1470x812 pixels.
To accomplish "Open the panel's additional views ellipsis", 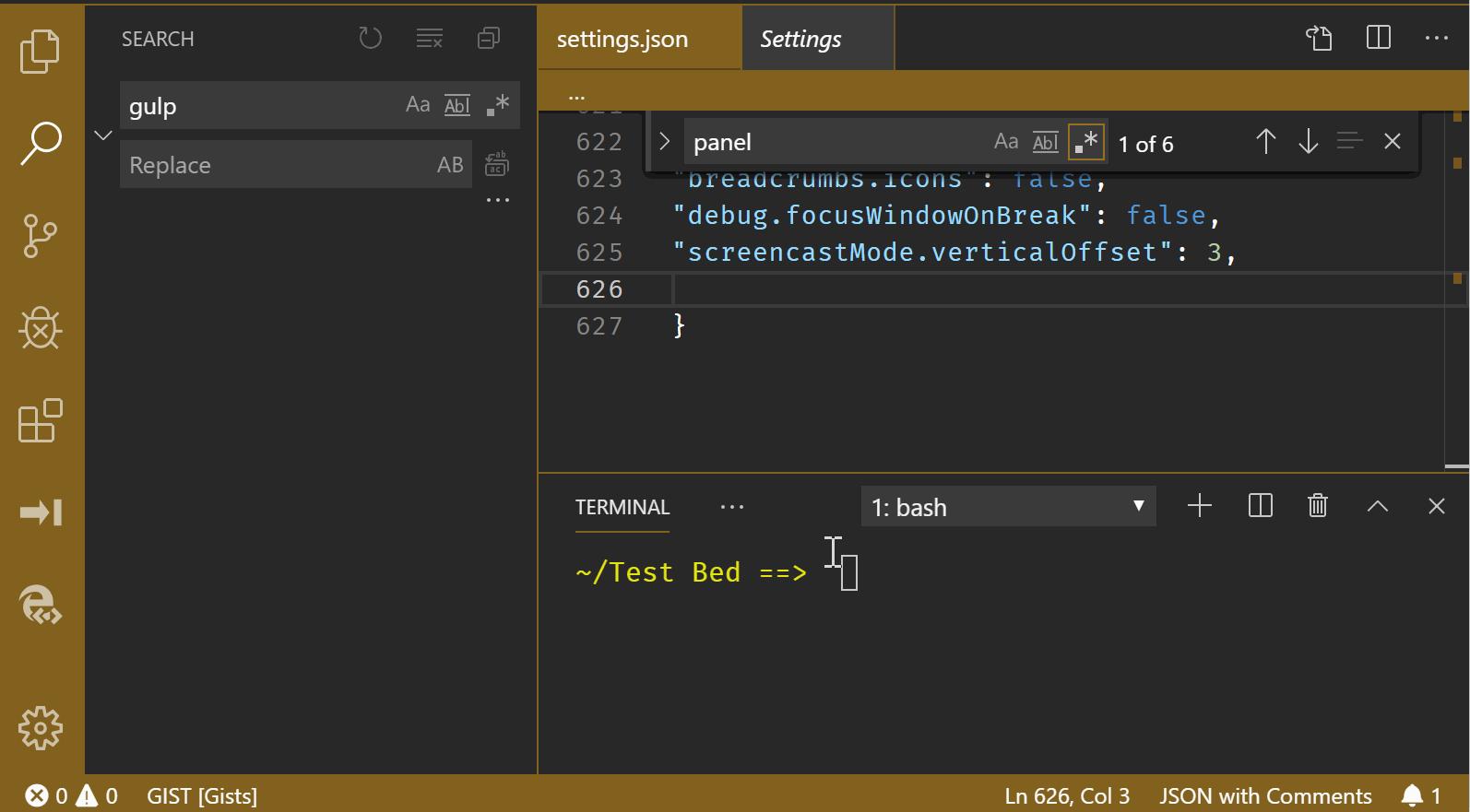I will click(732, 508).
